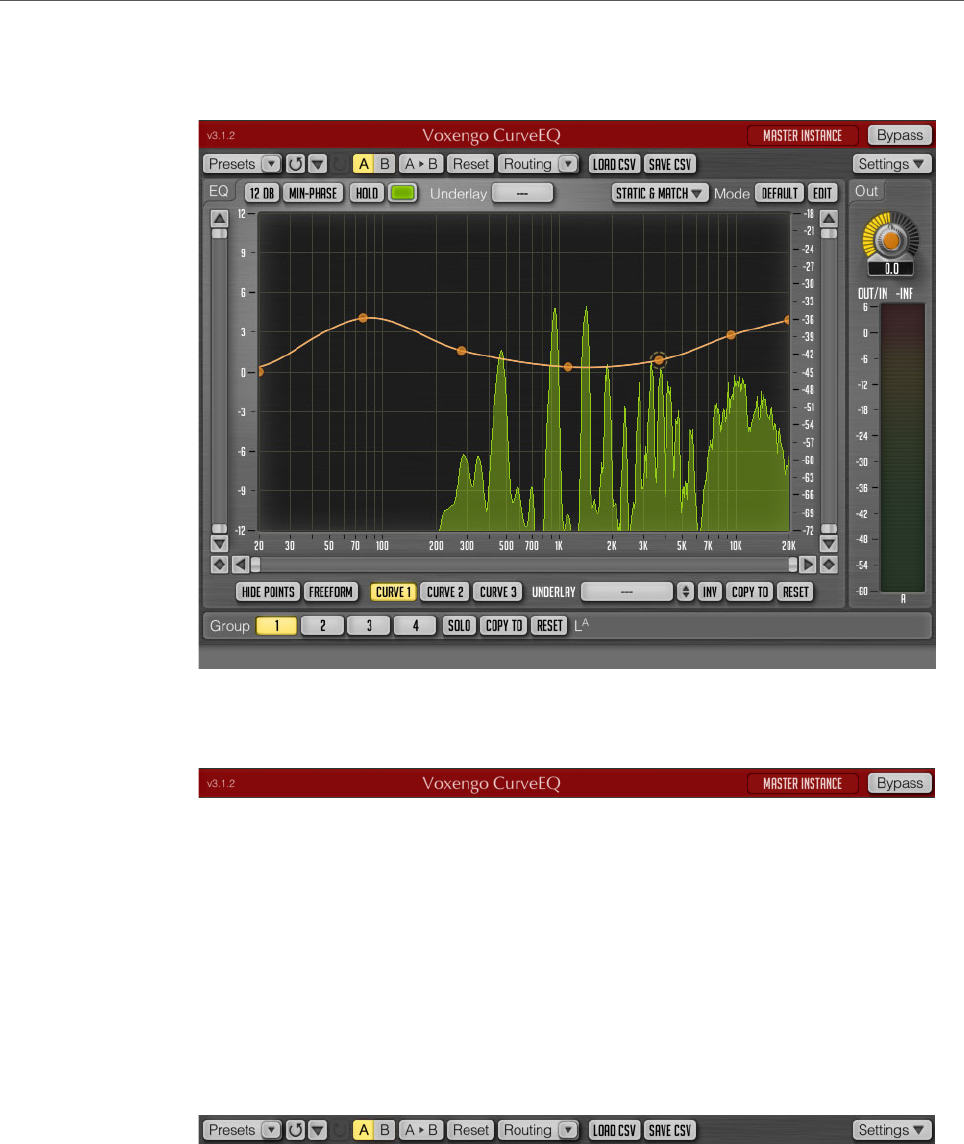Click the right spectrum scale down arrow

pos(828,544)
